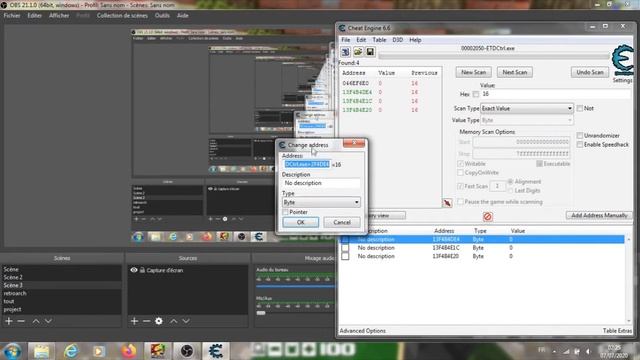Click the red no-entry clear list icon
Image resolution: width=640 pixels, height=360 pixels.
(487, 216)
